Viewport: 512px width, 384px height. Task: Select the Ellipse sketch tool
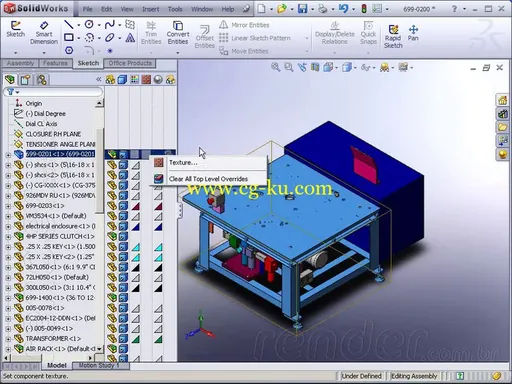(x=109, y=38)
